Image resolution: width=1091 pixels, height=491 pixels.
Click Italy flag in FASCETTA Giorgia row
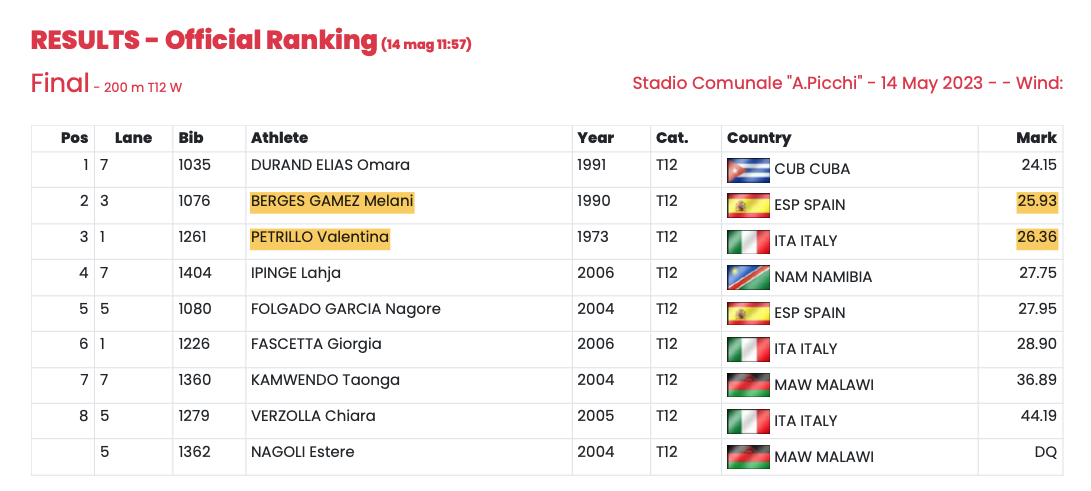(748, 350)
